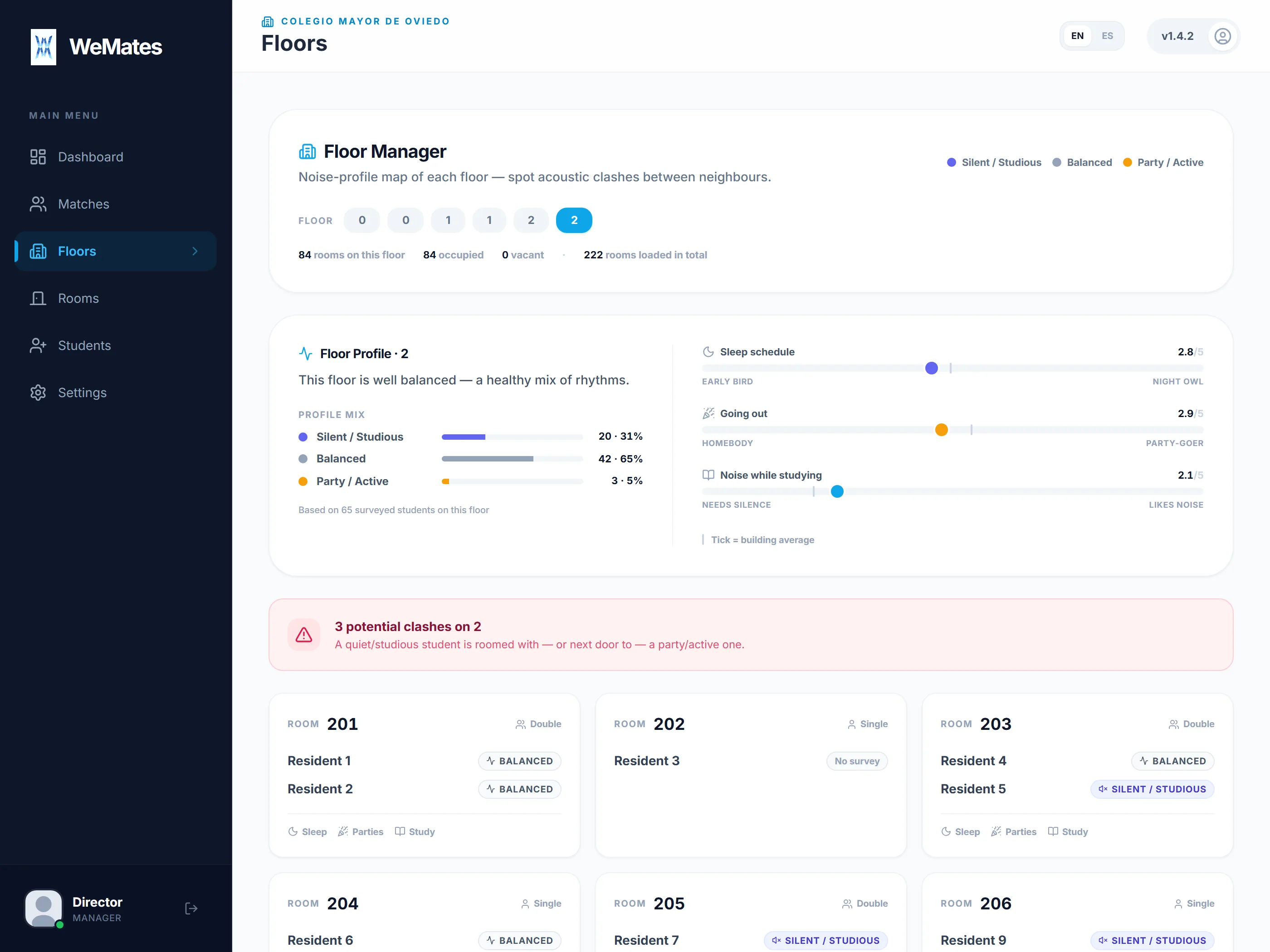
Task: Click Room 201 Parties icon
Action: pyautogui.click(x=343, y=831)
